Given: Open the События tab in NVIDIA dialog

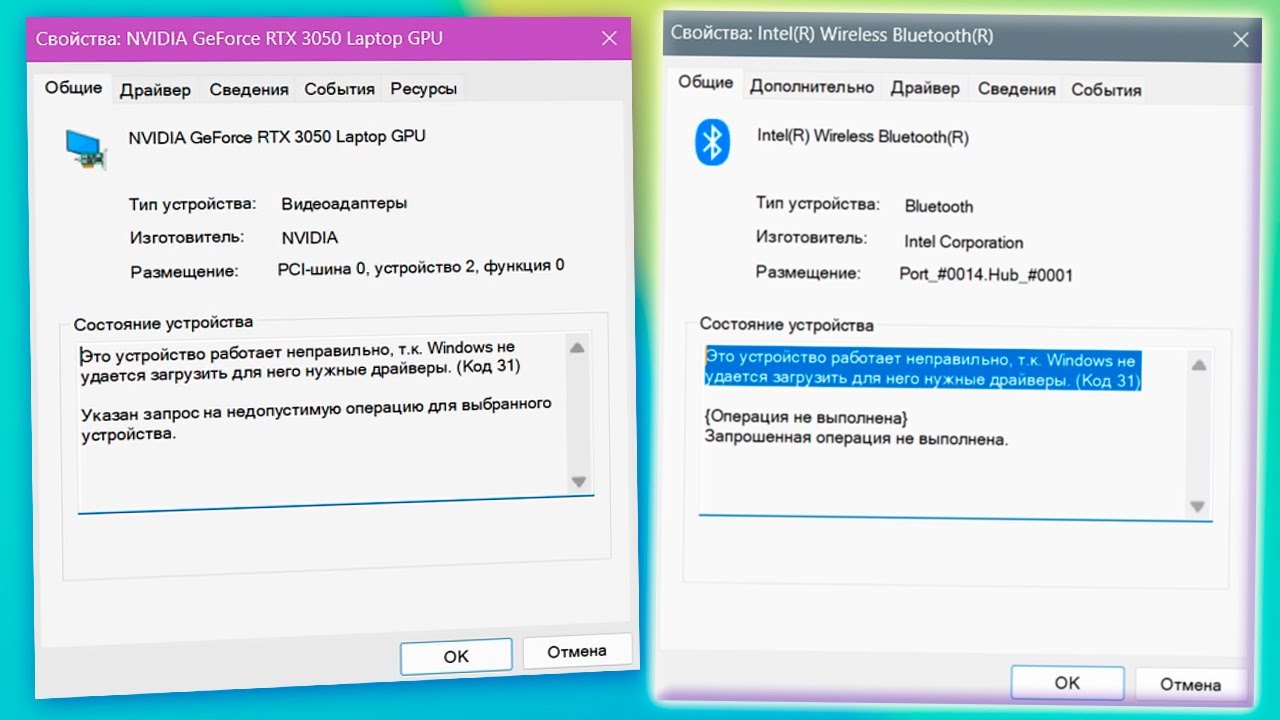Looking at the screenshot, I should [x=340, y=89].
